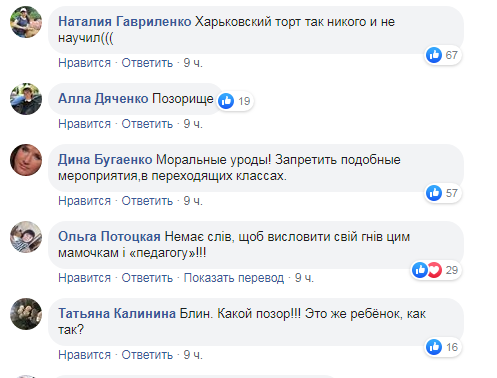The height and width of the screenshot is (378, 497).
Task: Click the like reaction icon showing 67
Action: 434,55
